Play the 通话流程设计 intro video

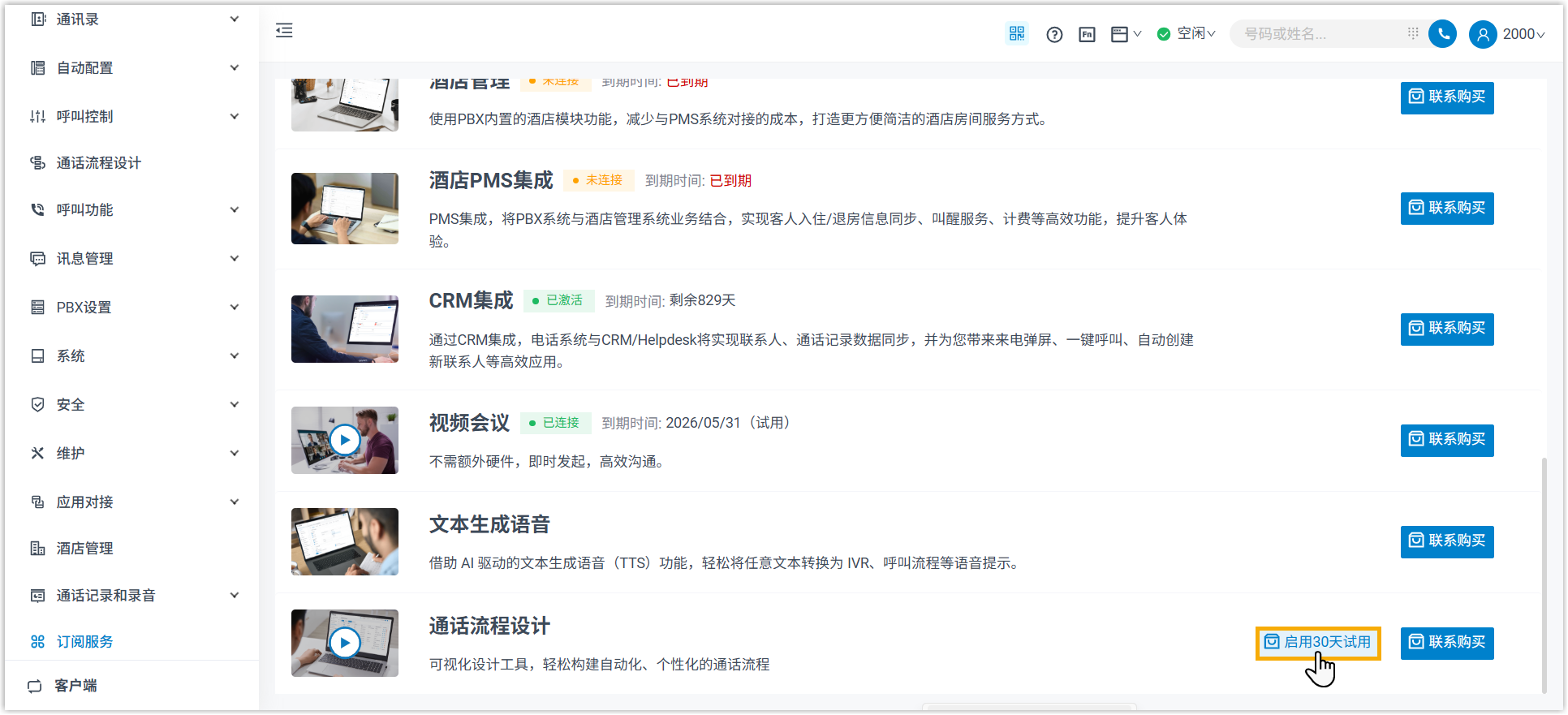click(345, 643)
